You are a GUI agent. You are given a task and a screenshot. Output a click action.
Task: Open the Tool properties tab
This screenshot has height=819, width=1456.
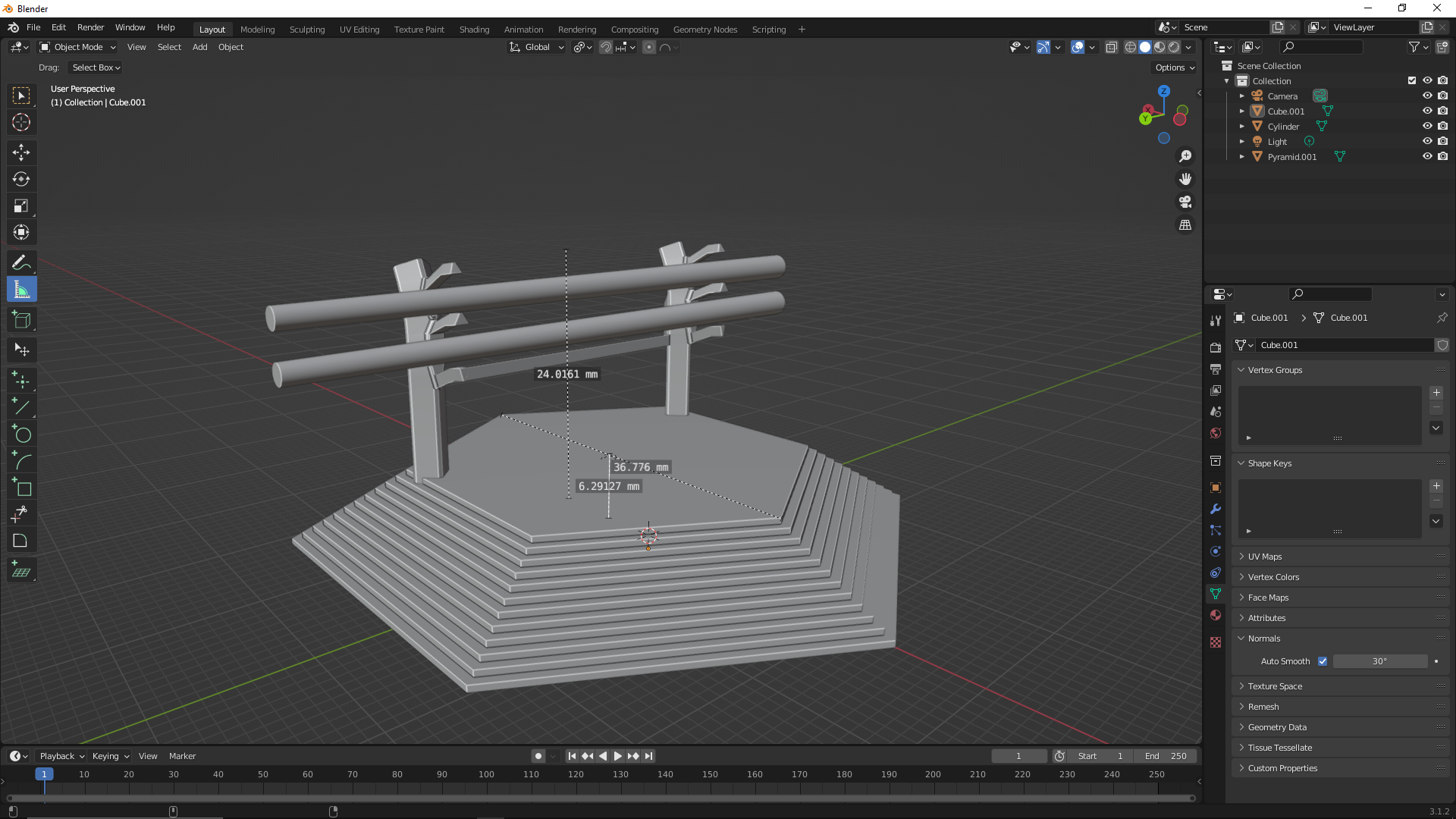point(1216,321)
